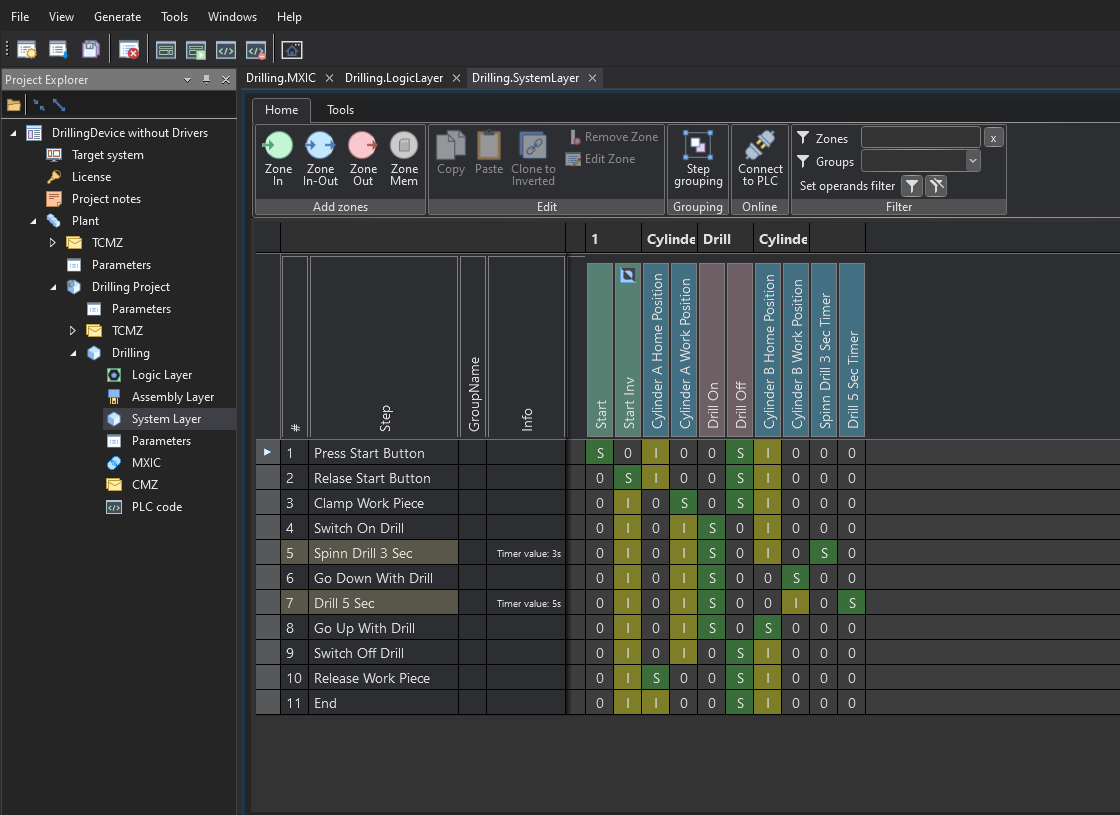Select Project notes in project tree
Viewport: 1120px width, 815px height.
[x=106, y=199]
